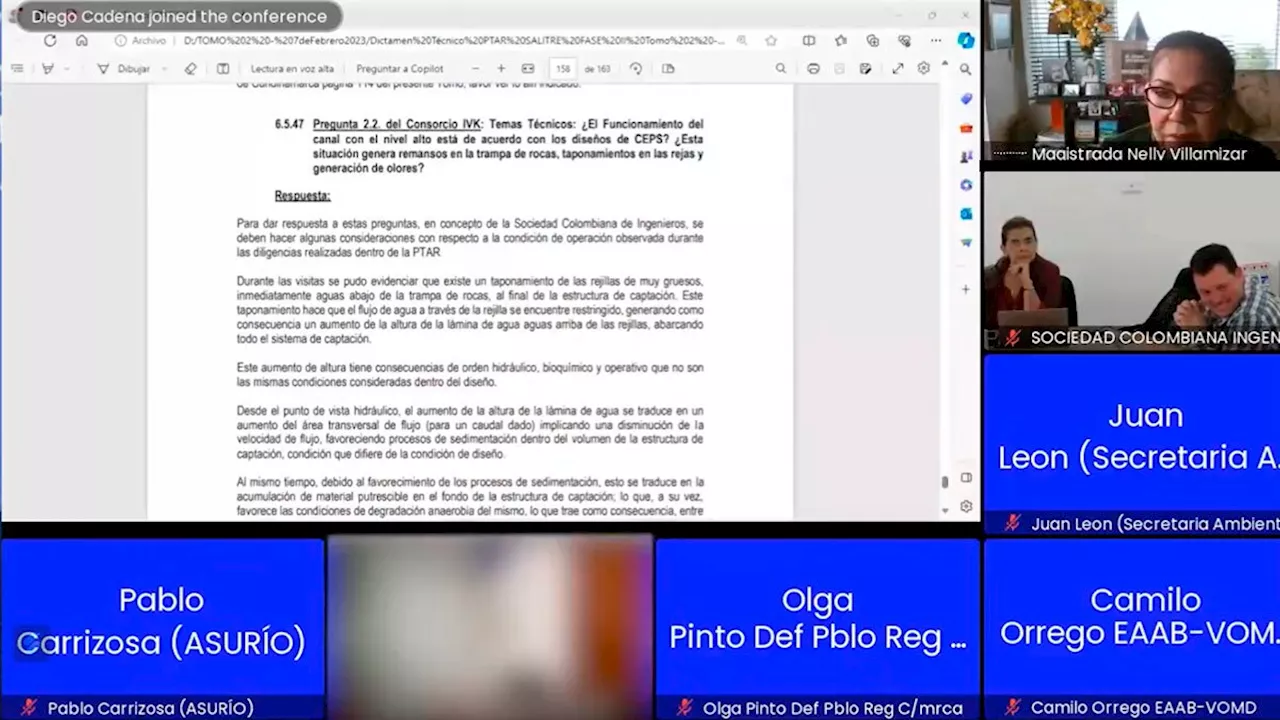
Task: Open browser collections icon
Action: tap(873, 41)
